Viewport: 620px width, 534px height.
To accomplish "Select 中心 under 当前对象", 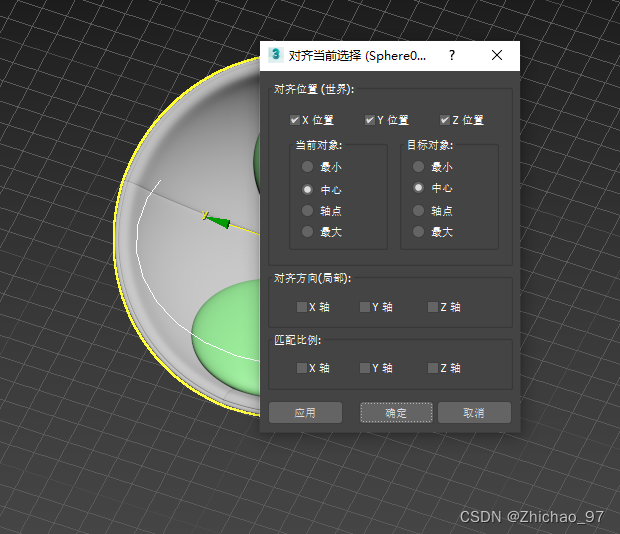I will pyautogui.click(x=307, y=189).
